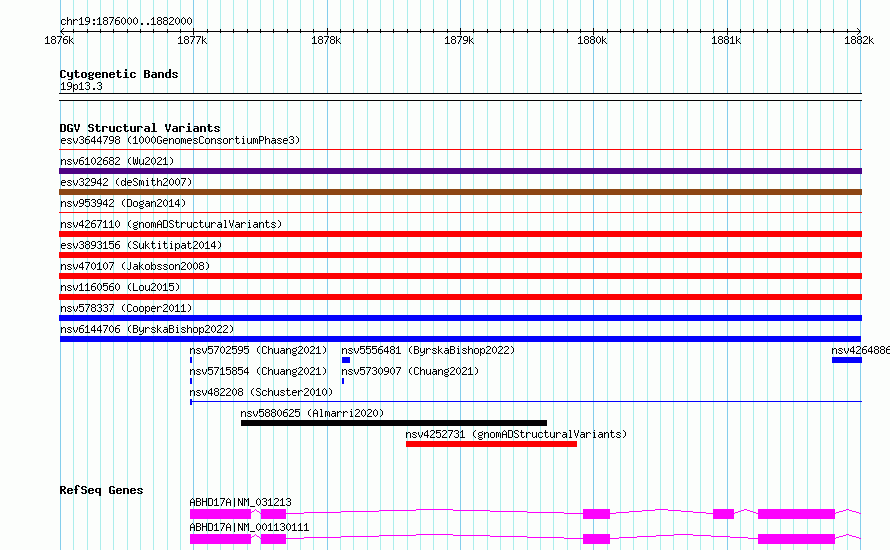Click the nsv5880625 (Almarri2020) text label
Viewport: 890px width, 550px height.
click(312, 413)
